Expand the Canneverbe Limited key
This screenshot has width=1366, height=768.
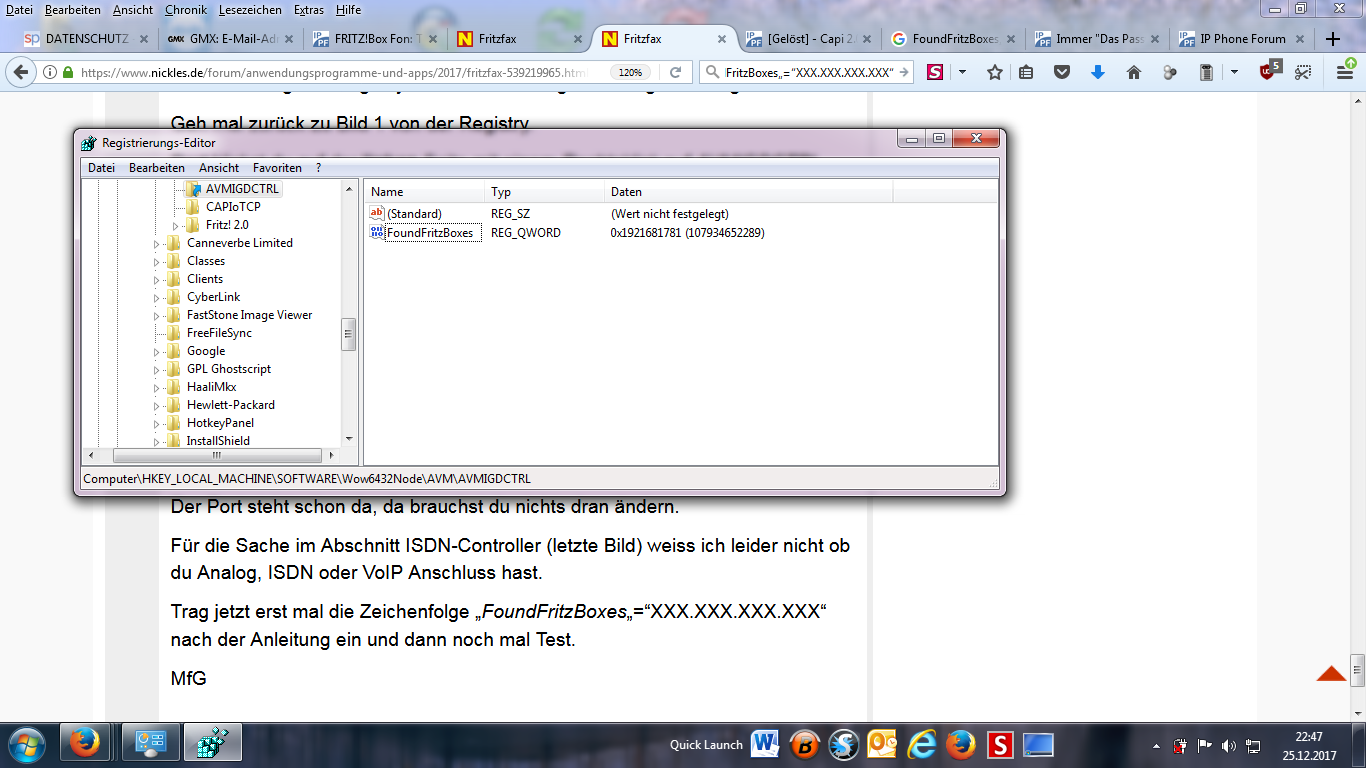(x=158, y=243)
